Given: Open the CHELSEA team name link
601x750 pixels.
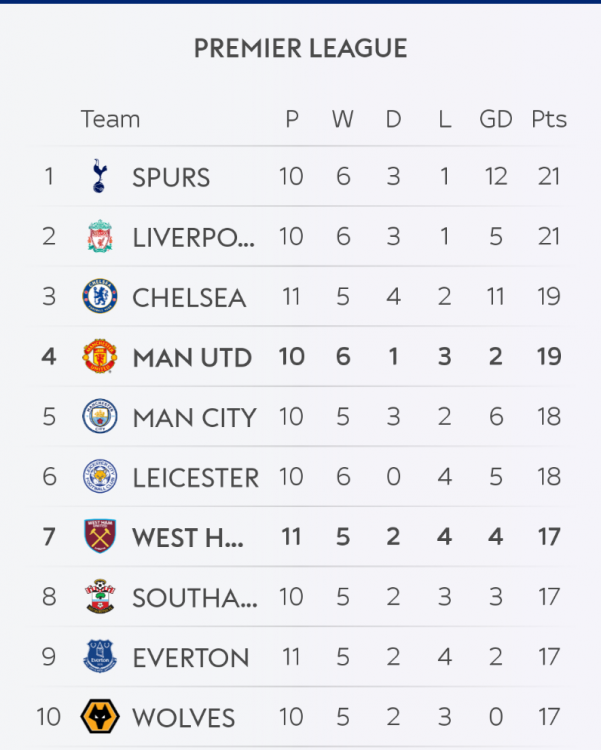Looking at the screenshot, I should point(189,298).
